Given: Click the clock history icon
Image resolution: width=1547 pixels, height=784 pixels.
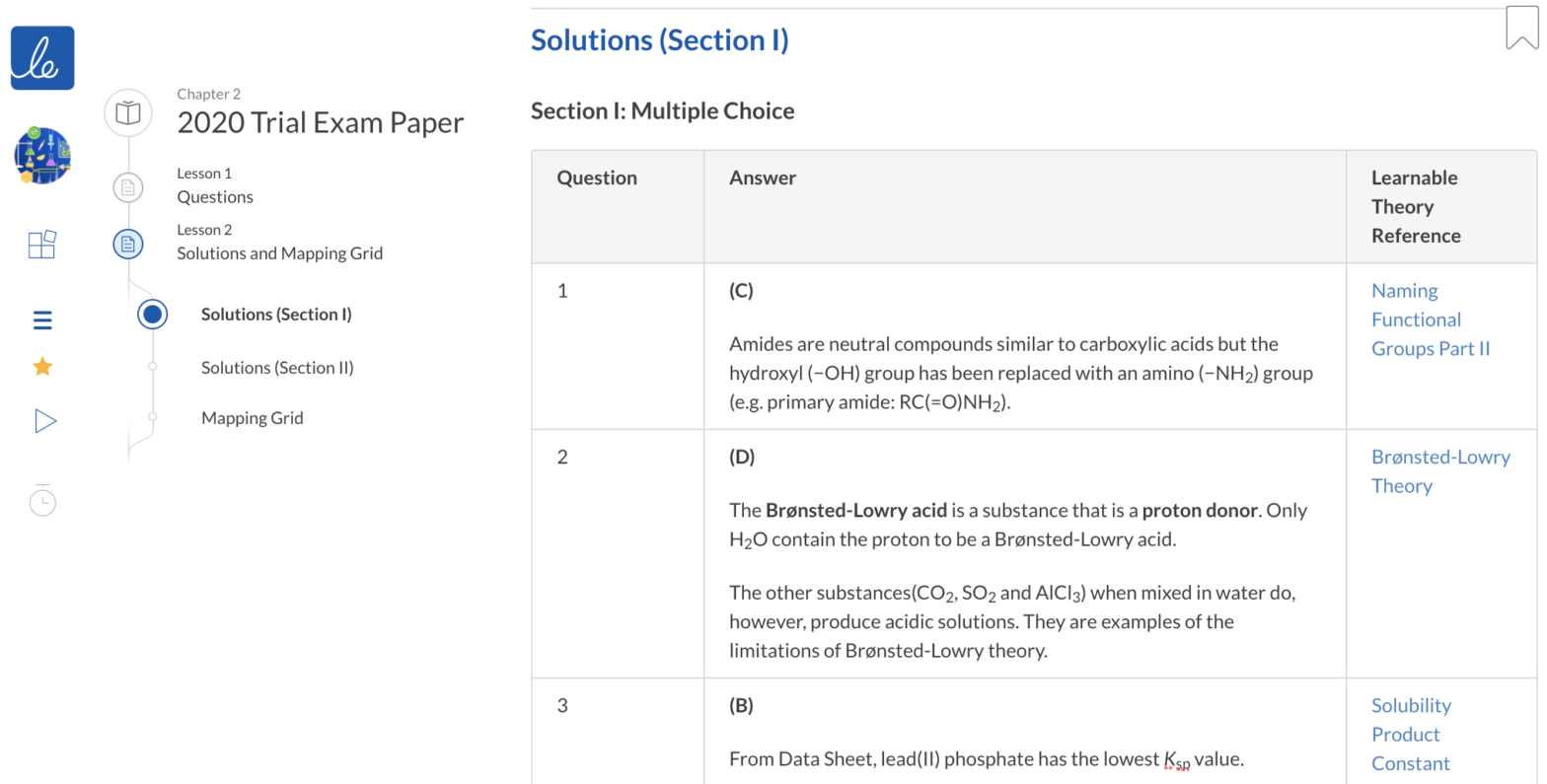Looking at the screenshot, I should point(41,501).
